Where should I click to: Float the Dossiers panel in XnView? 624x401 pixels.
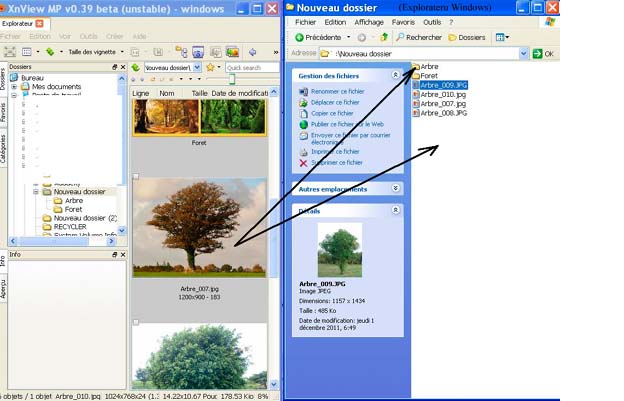[115, 67]
